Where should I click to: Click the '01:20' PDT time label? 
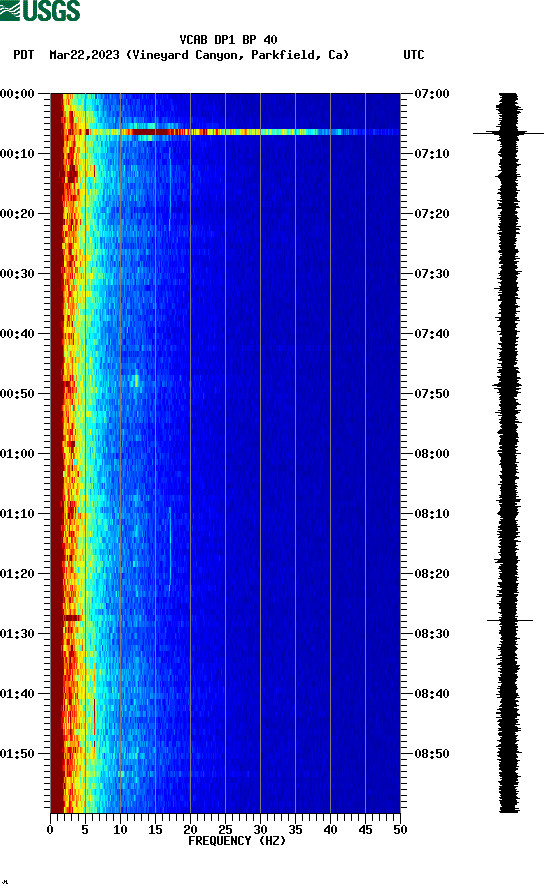pos(18,574)
